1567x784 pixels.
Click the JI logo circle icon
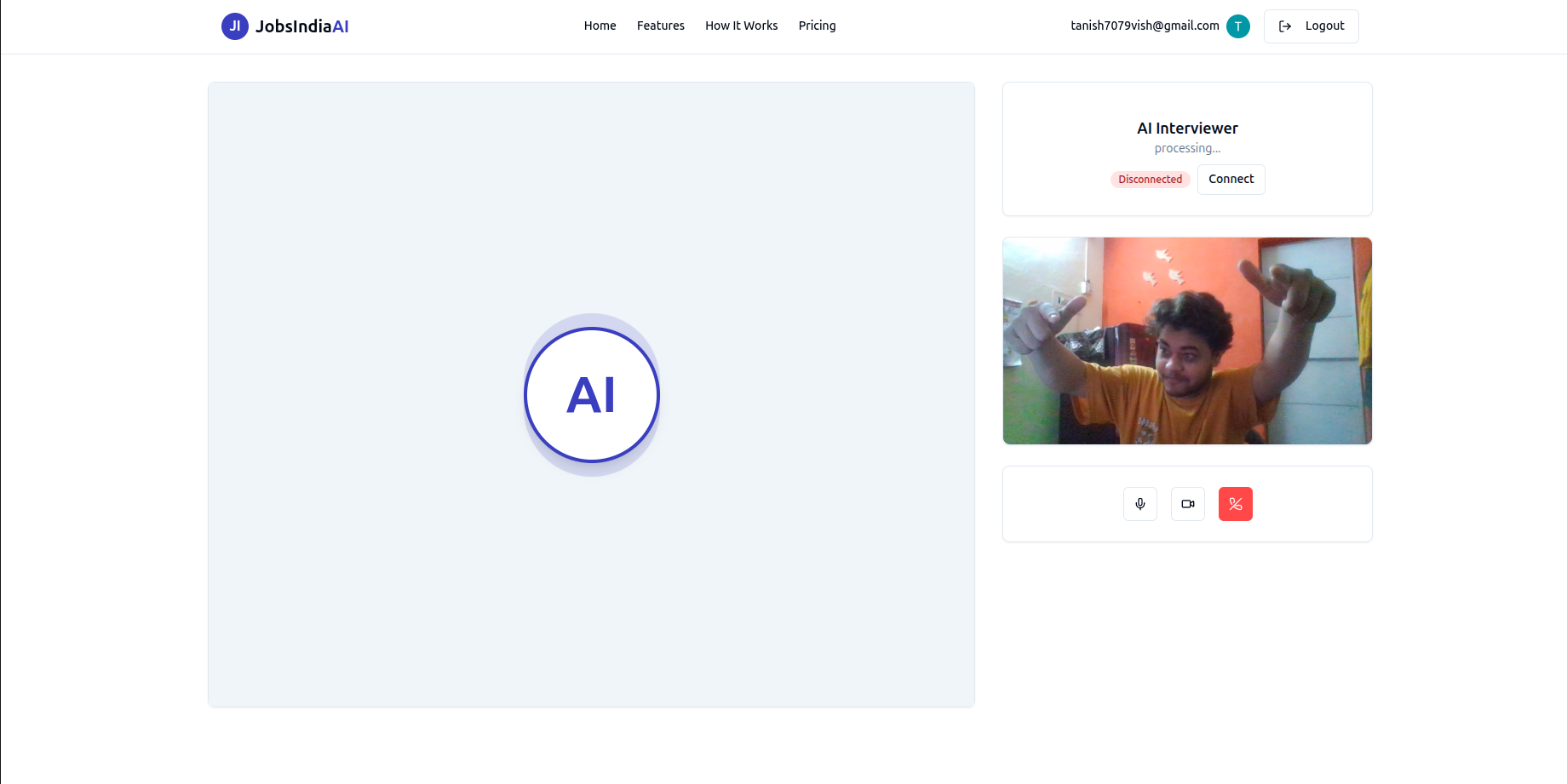(235, 26)
